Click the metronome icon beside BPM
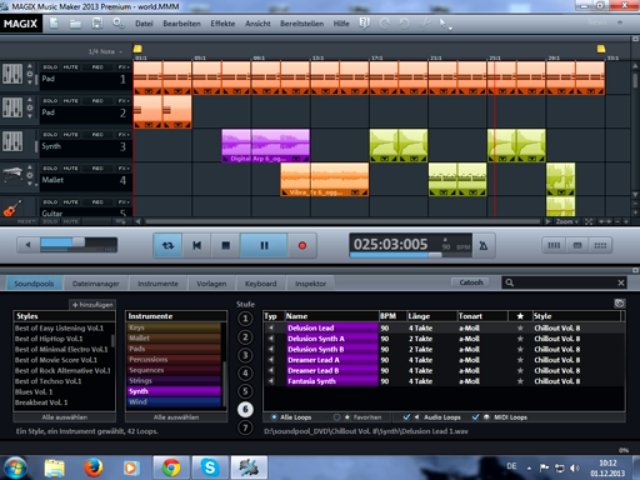 click(x=483, y=244)
